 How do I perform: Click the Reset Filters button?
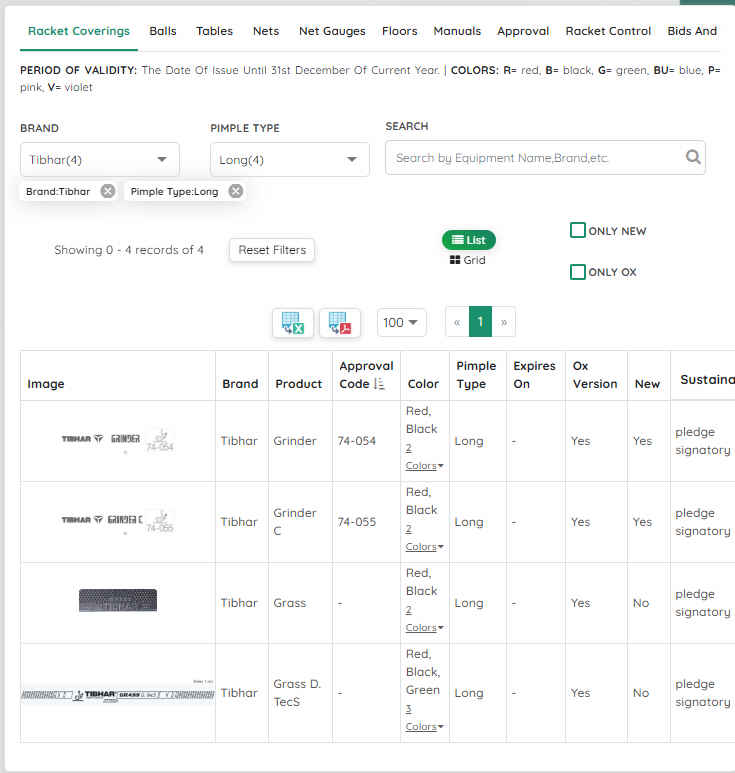pos(272,250)
